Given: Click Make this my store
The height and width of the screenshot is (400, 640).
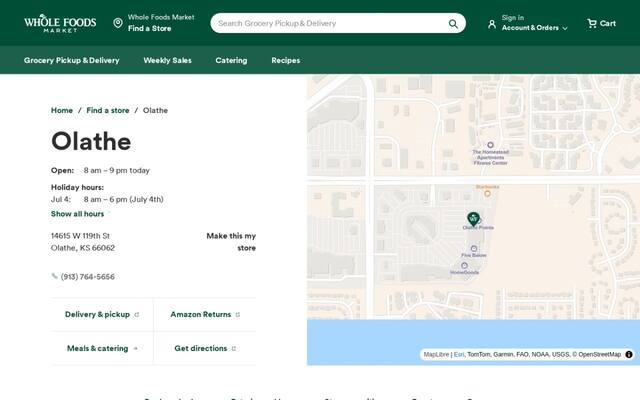Looking at the screenshot, I should point(231,242).
